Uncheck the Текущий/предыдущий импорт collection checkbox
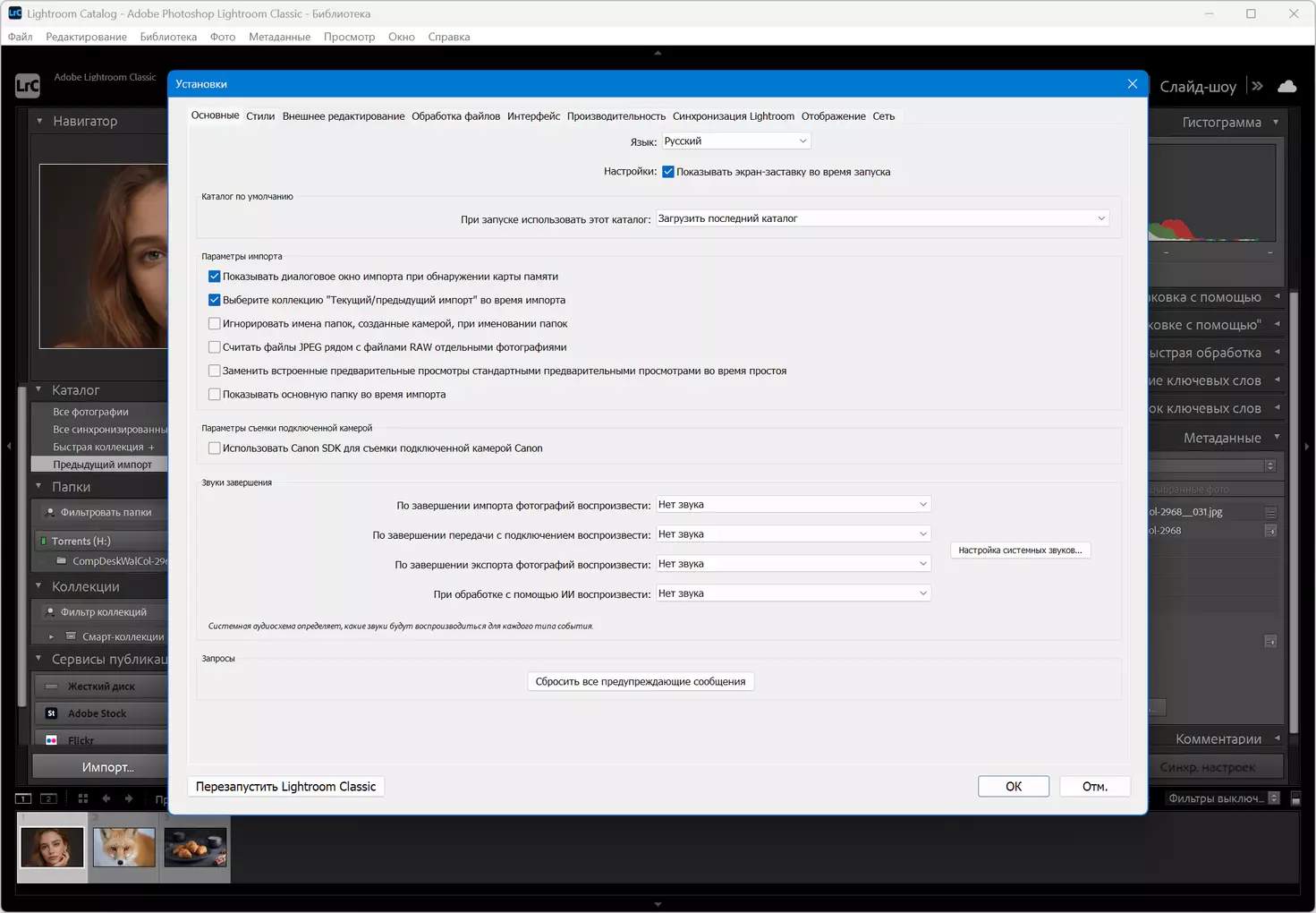The width and height of the screenshot is (1316, 913). [x=215, y=300]
